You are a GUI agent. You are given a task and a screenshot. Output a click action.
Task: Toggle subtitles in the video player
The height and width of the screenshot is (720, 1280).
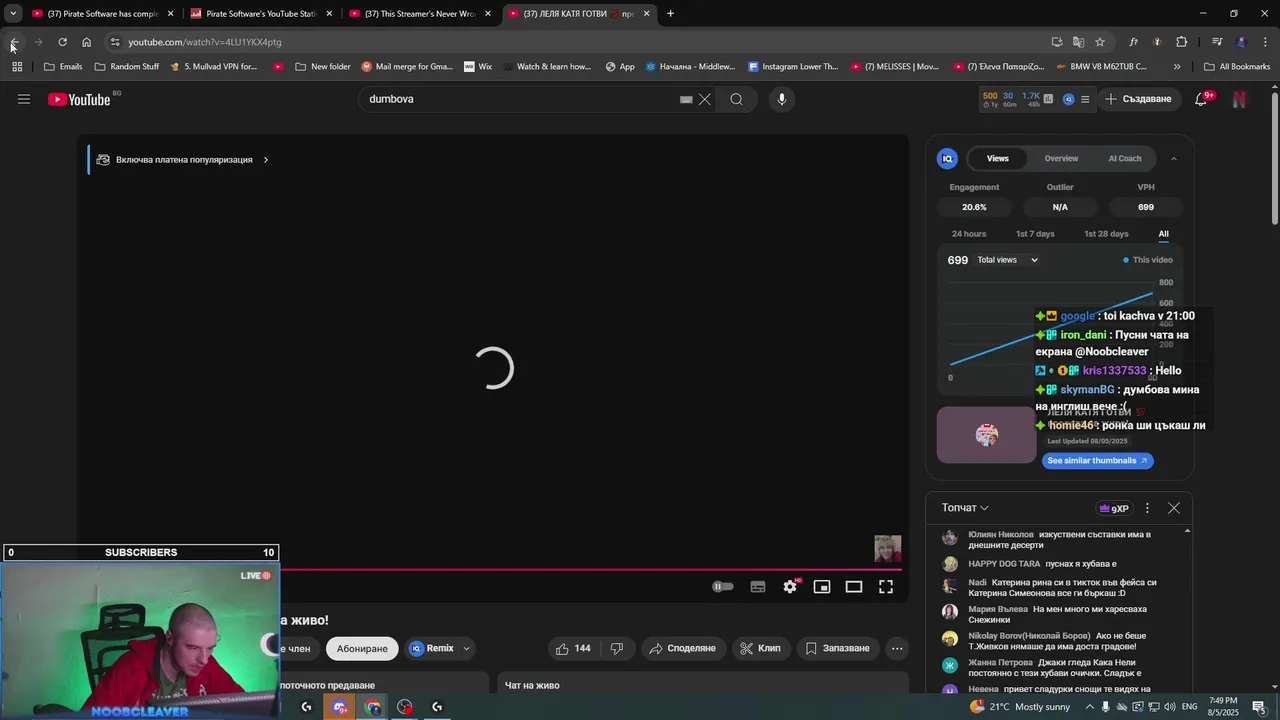coord(758,587)
